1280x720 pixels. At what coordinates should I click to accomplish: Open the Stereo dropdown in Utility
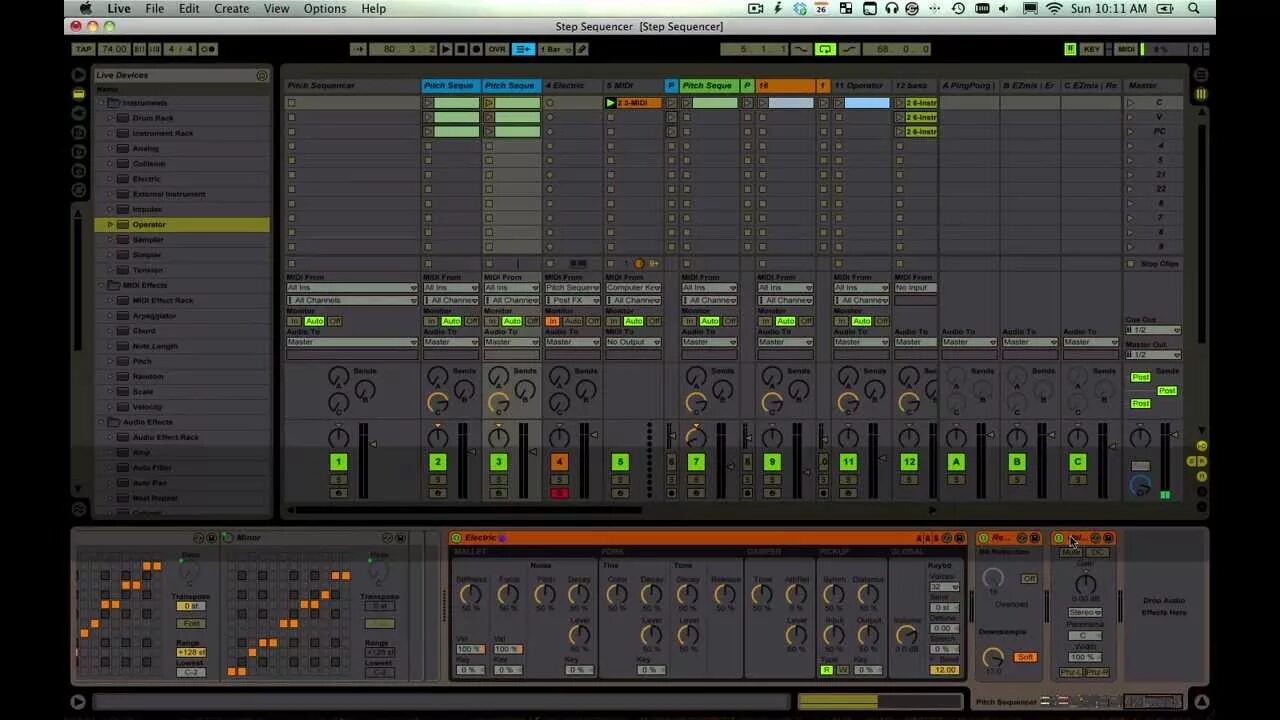1085,612
